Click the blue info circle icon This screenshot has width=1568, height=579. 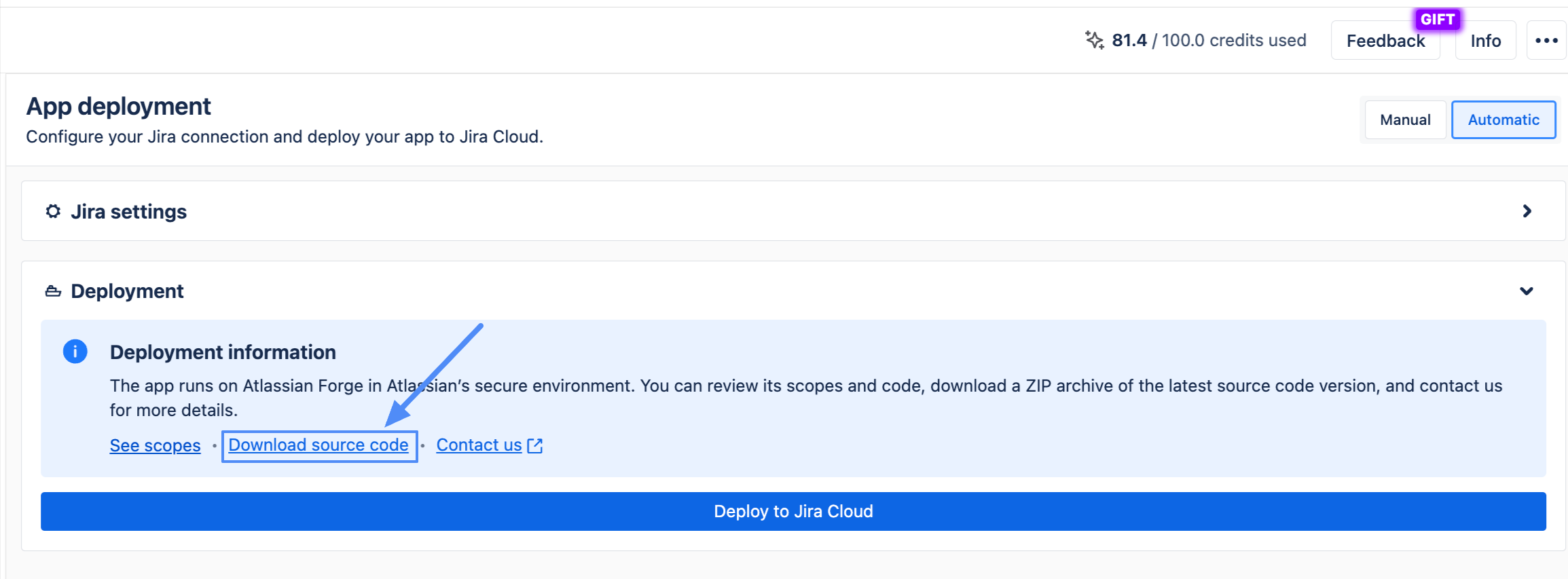(75, 352)
